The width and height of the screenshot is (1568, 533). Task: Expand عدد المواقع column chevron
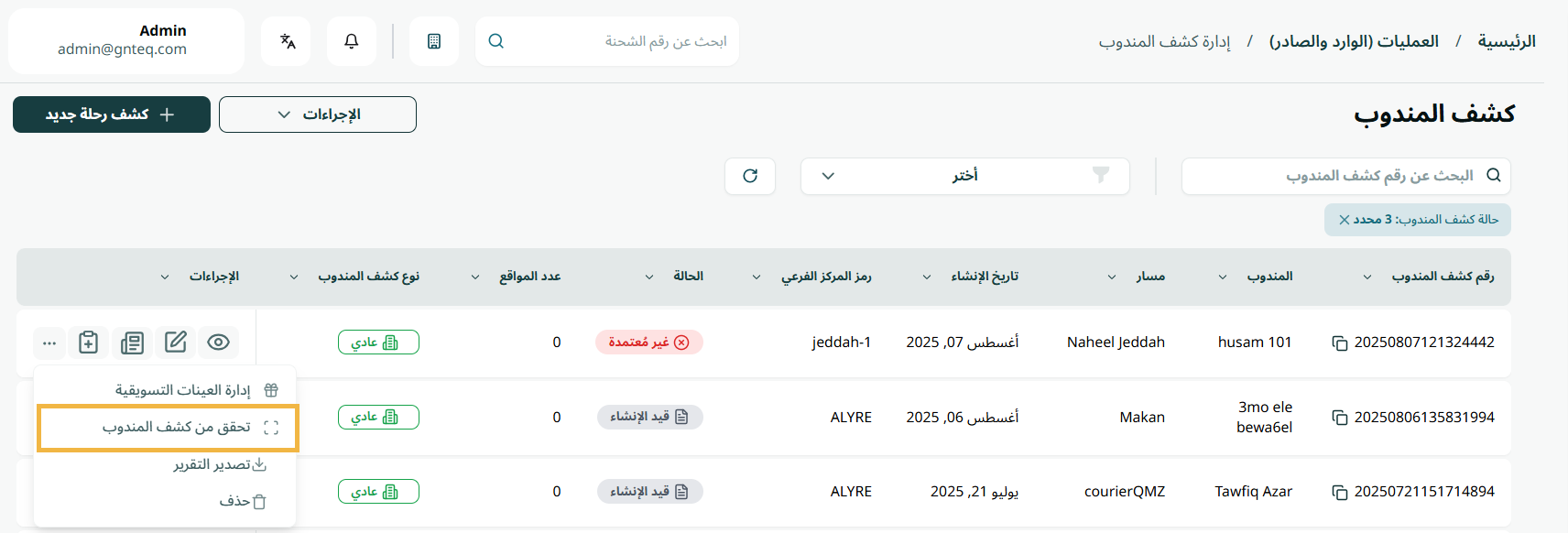pos(475,277)
